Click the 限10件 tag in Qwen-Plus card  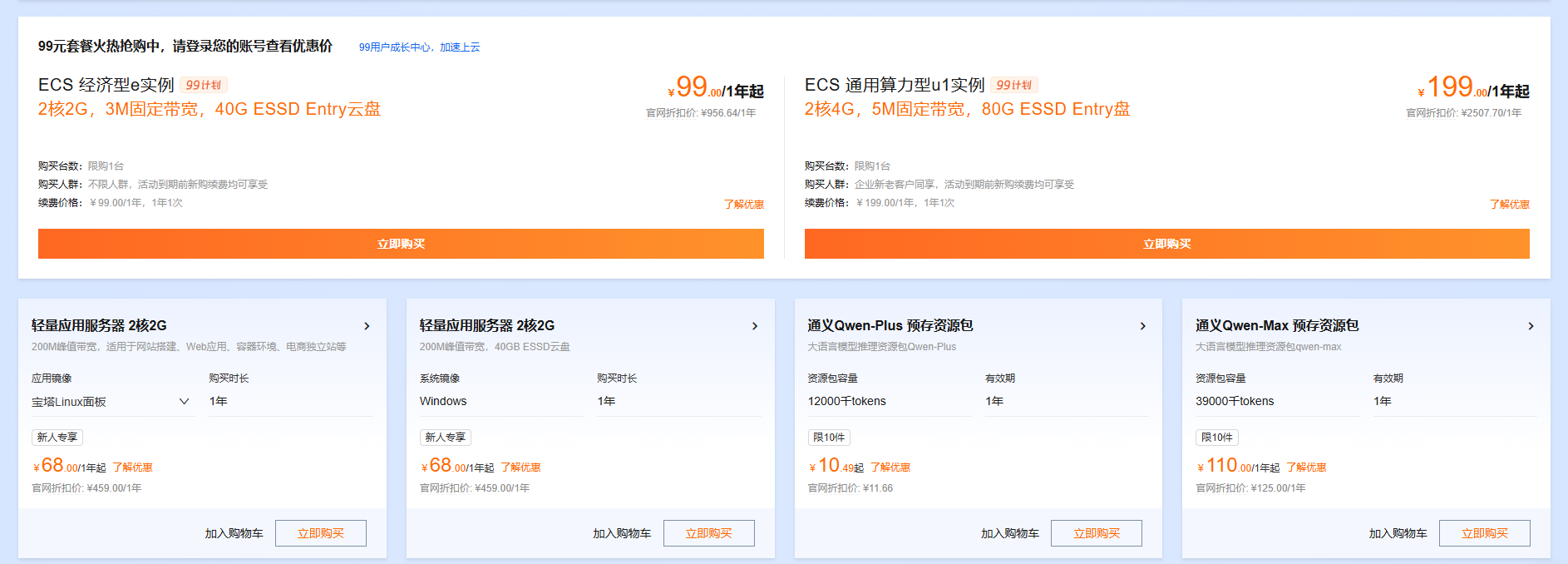click(x=829, y=438)
